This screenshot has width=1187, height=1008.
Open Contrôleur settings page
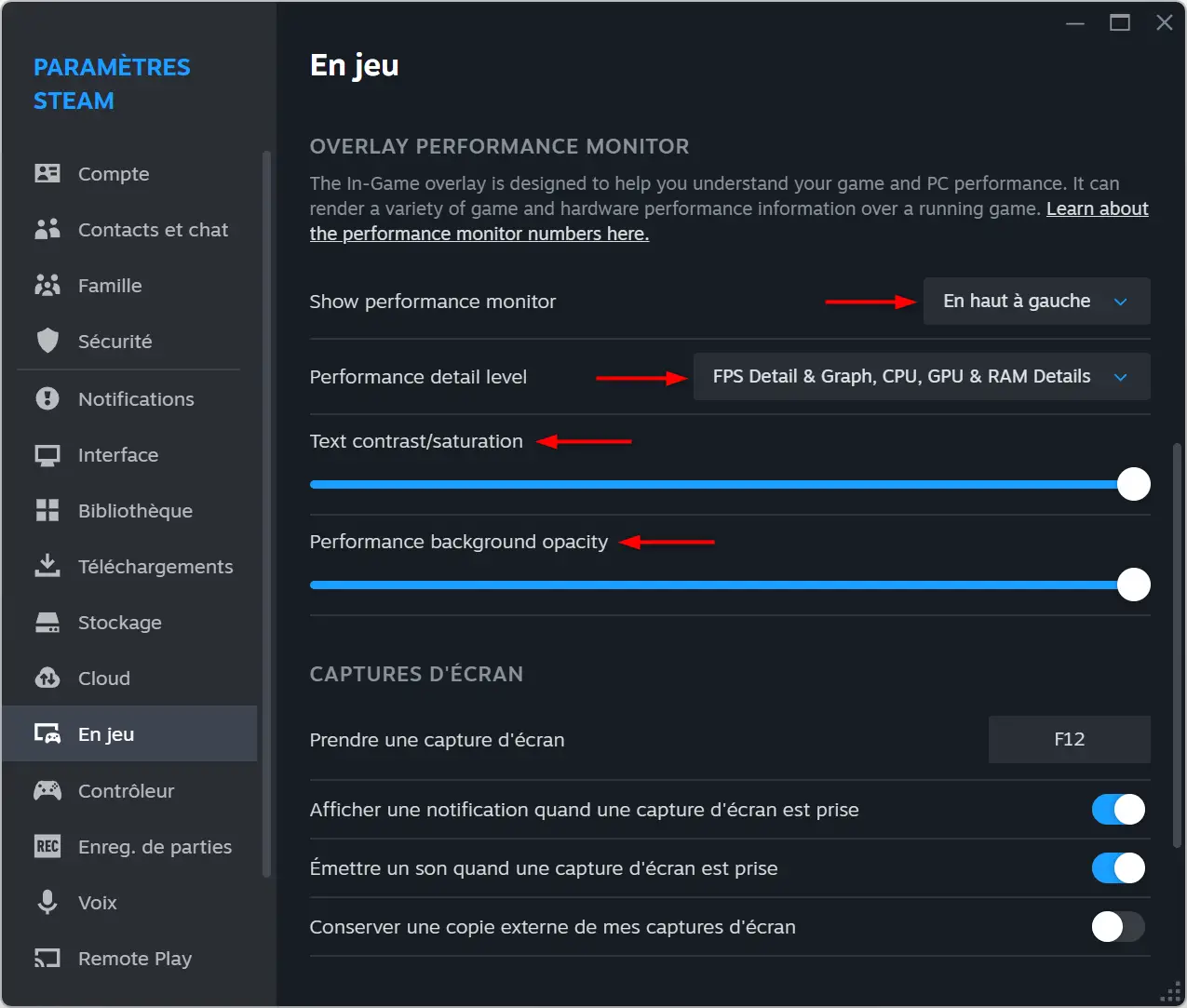click(129, 791)
